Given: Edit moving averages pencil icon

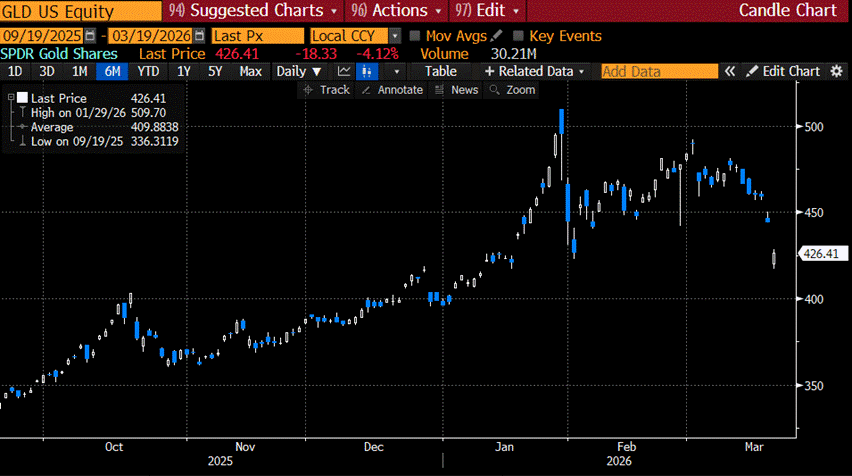Looking at the screenshot, I should (497, 36).
